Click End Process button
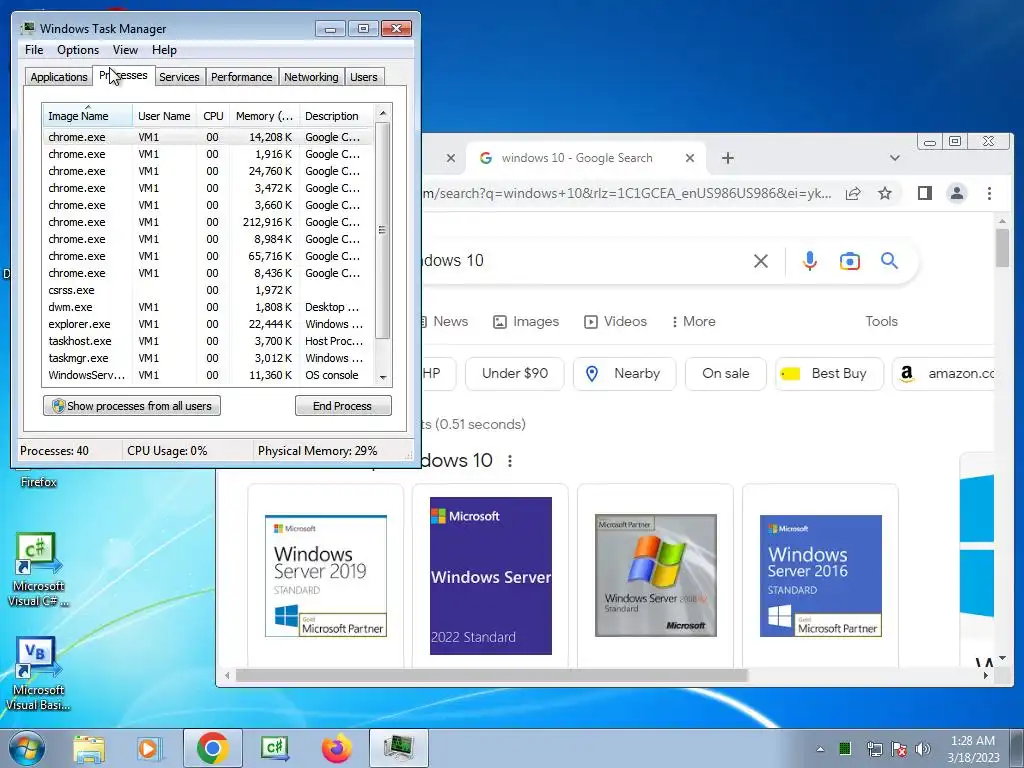 click(343, 406)
